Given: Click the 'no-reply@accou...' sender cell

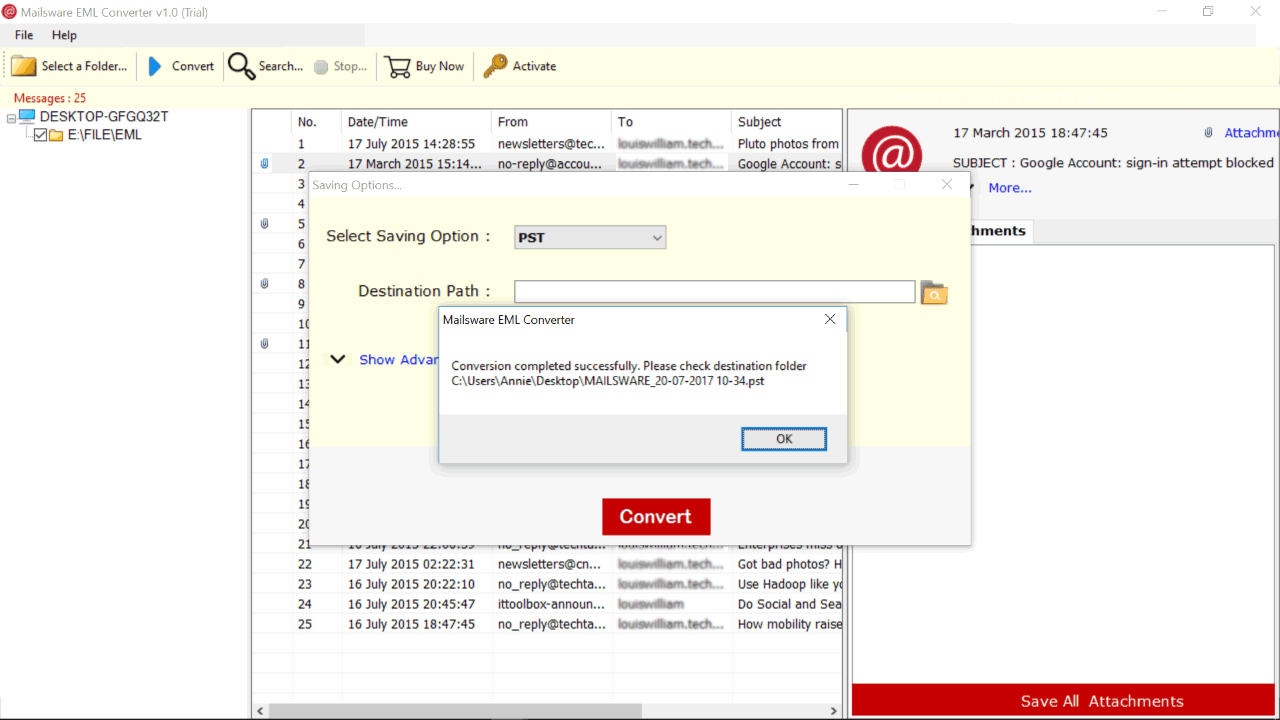Looking at the screenshot, I should (x=550, y=164).
